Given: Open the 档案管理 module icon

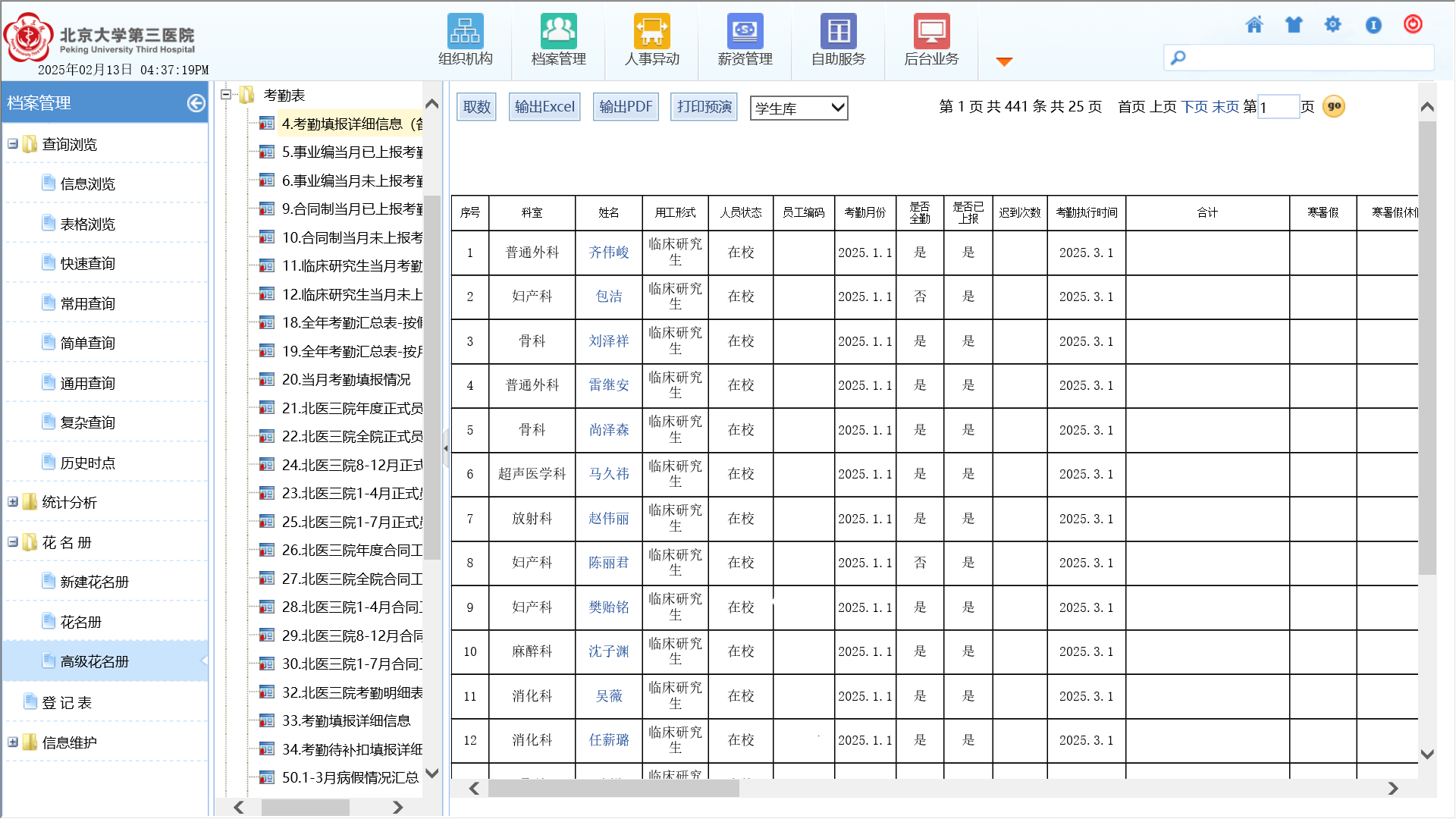Looking at the screenshot, I should (x=558, y=32).
